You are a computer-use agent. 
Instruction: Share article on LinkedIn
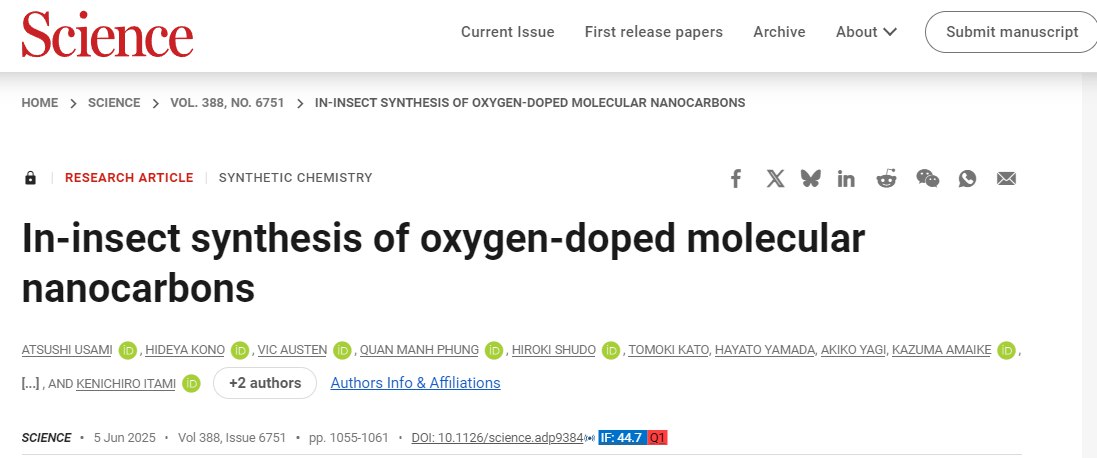tap(846, 178)
